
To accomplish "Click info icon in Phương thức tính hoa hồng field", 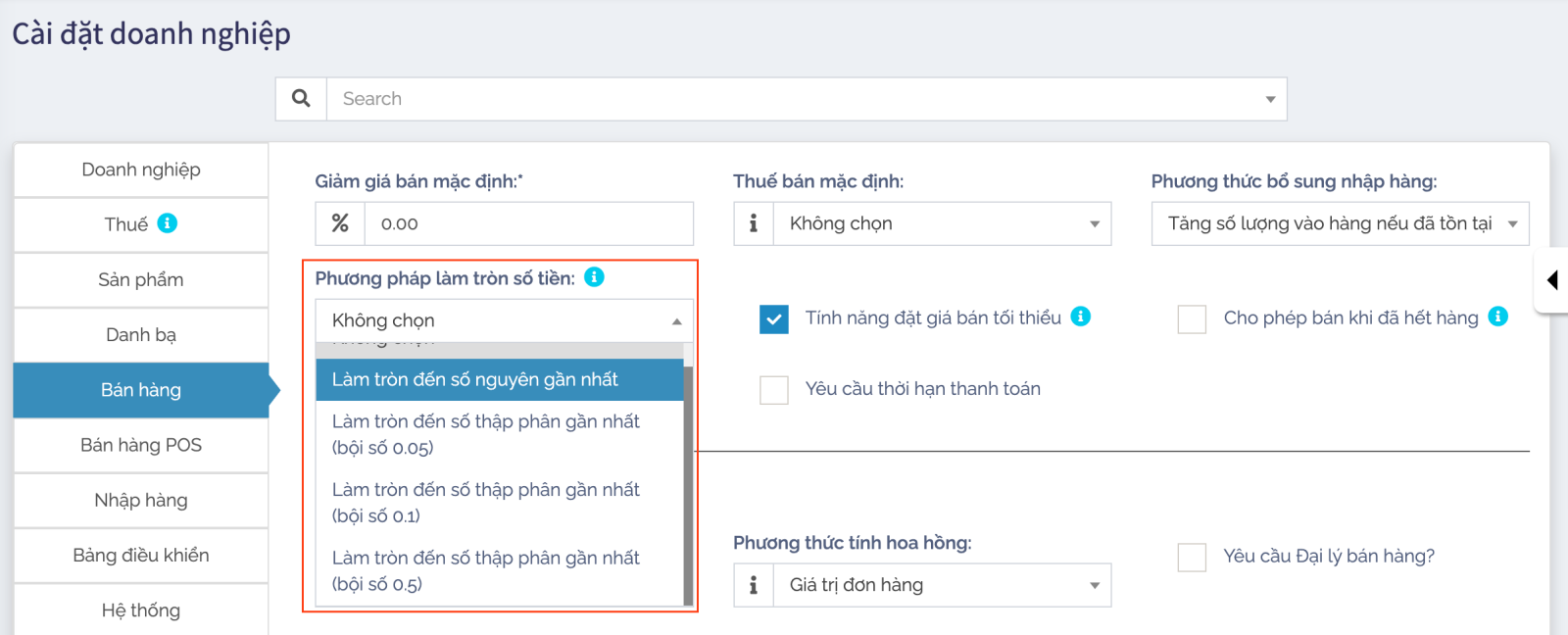I will [754, 585].
